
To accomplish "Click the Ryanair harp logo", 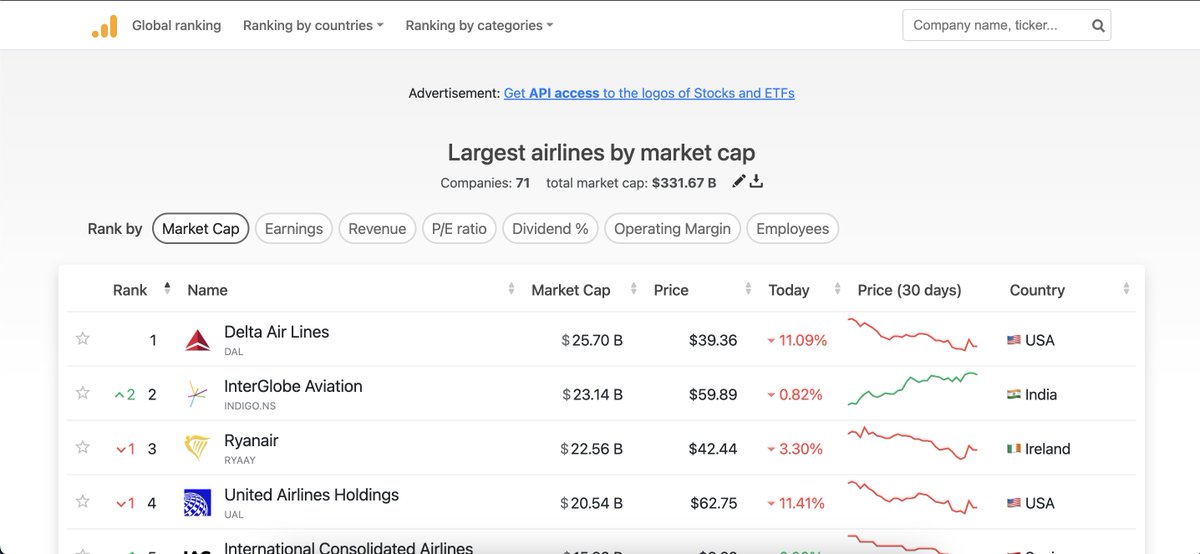I will (197, 448).
